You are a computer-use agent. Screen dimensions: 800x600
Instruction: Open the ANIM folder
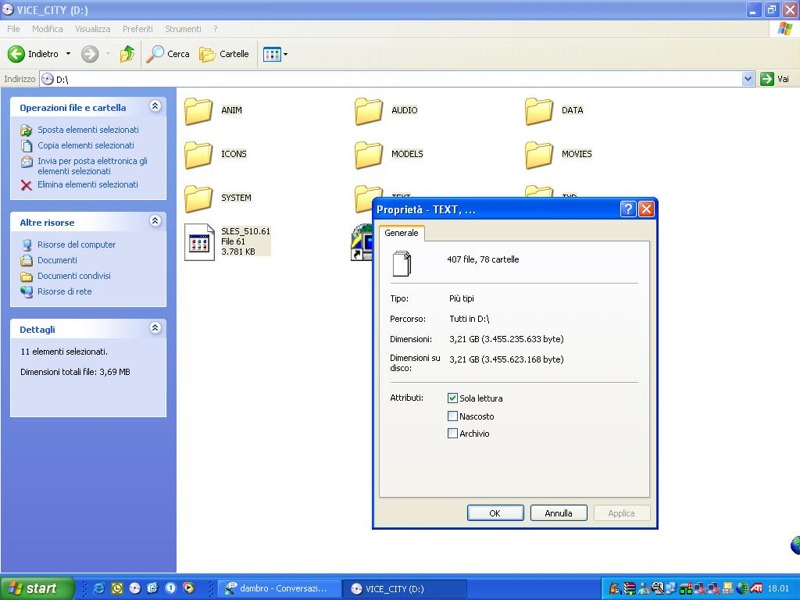198,111
